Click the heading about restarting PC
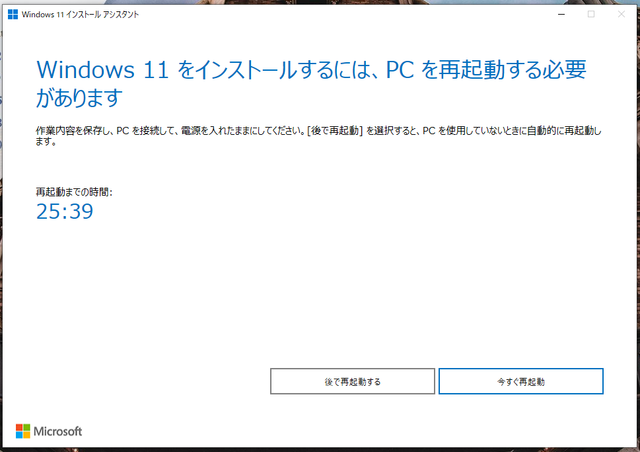 (x=311, y=83)
